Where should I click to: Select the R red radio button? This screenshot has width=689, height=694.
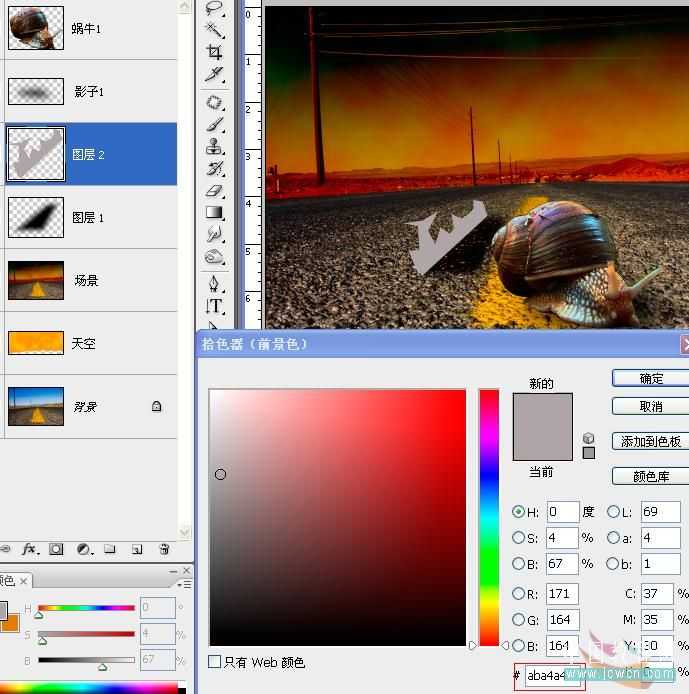[518, 593]
